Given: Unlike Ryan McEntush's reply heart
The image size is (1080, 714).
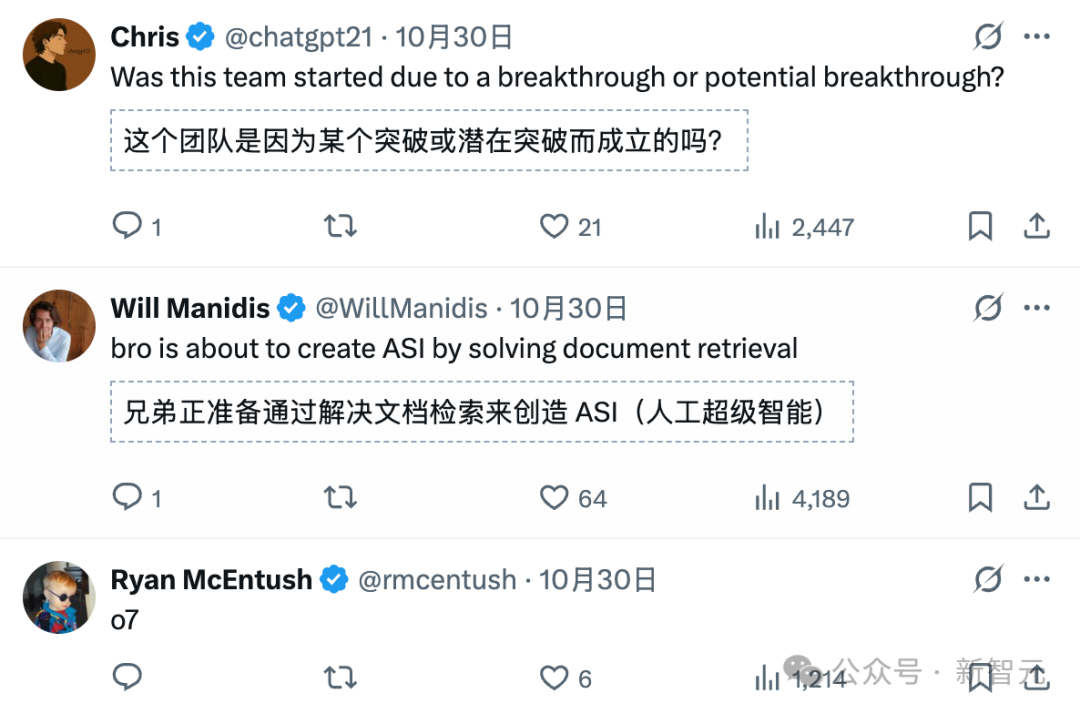Looking at the screenshot, I should pyautogui.click(x=554, y=677).
